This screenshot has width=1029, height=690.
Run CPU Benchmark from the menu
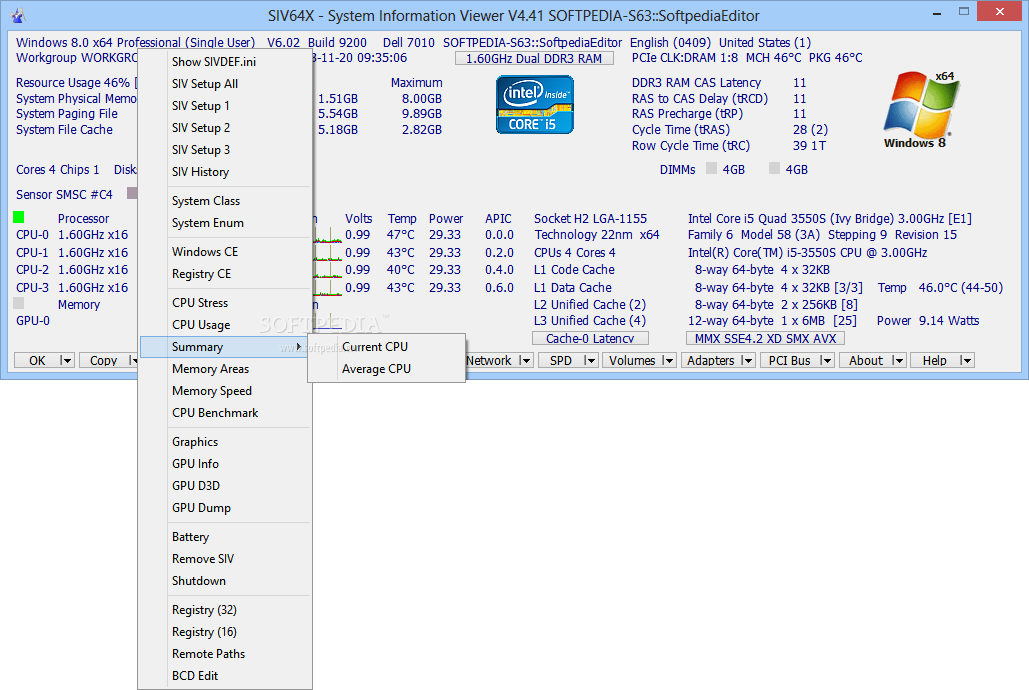(x=225, y=413)
